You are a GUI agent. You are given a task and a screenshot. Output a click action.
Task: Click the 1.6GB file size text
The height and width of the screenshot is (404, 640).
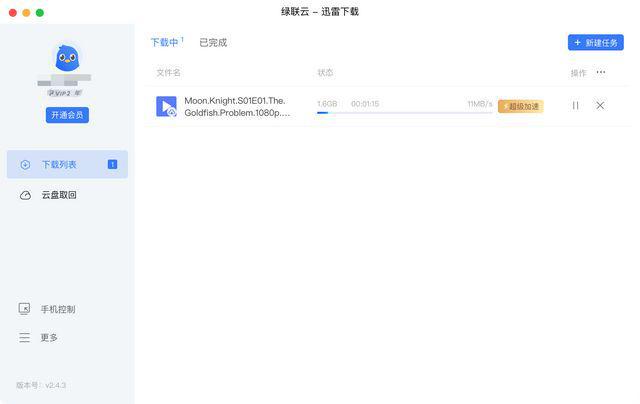click(x=327, y=104)
